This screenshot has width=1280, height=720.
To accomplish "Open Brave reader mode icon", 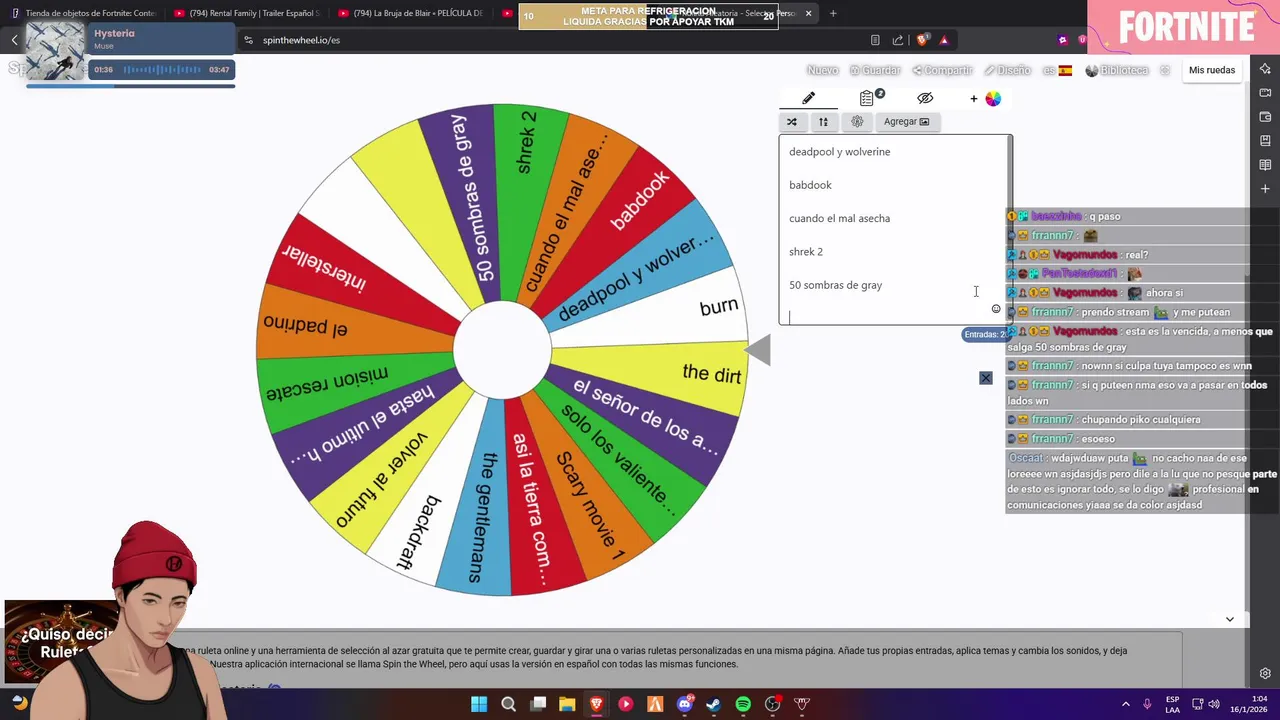I will (875, 40).
